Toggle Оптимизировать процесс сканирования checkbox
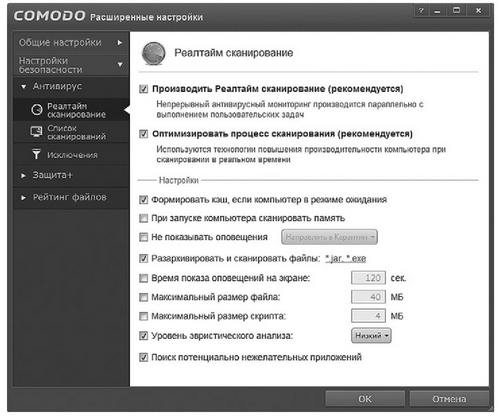 (x=143, y=134)
